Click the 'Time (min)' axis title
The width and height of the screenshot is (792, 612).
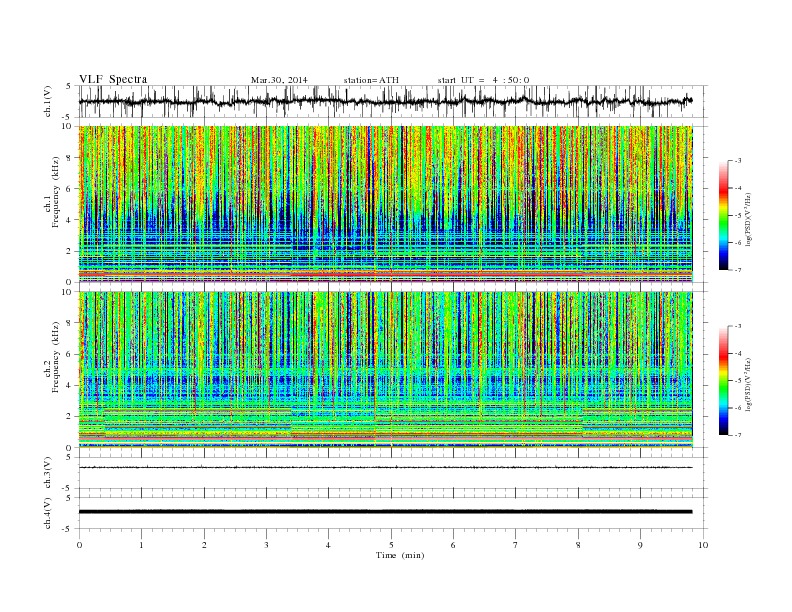tap(400, 555)
